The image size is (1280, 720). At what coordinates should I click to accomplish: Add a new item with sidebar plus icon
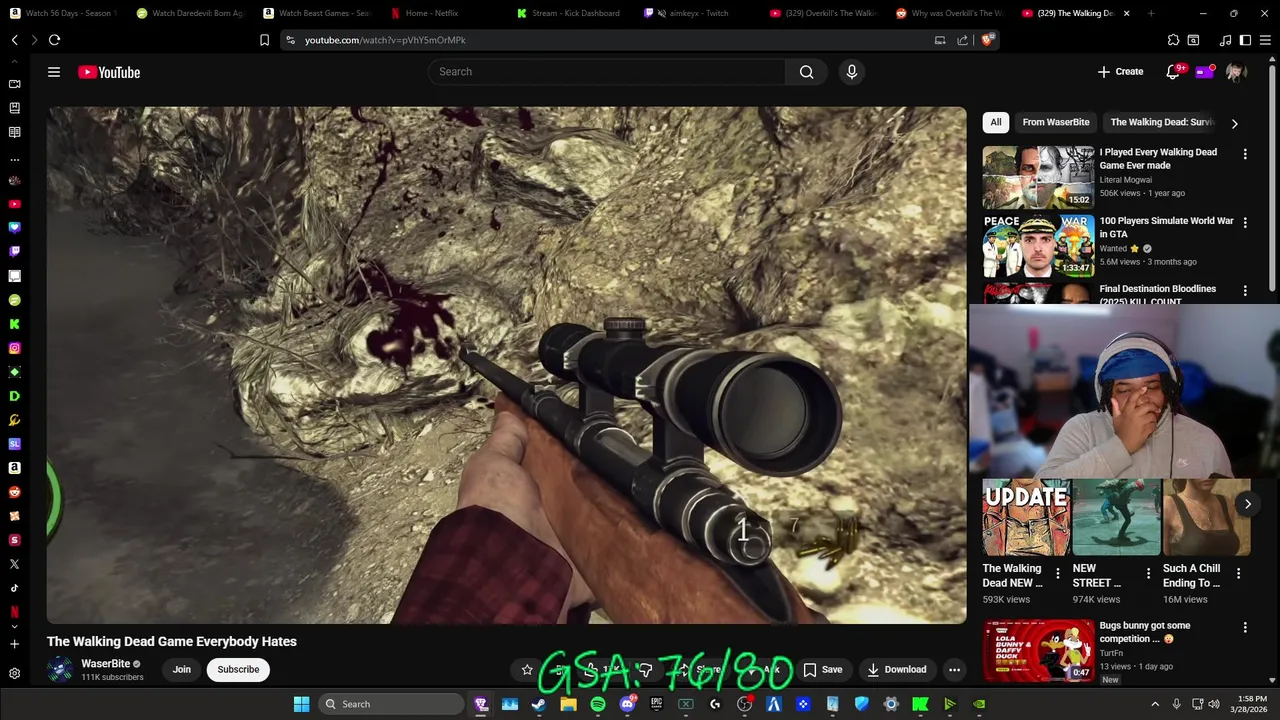tap(14, 644)
